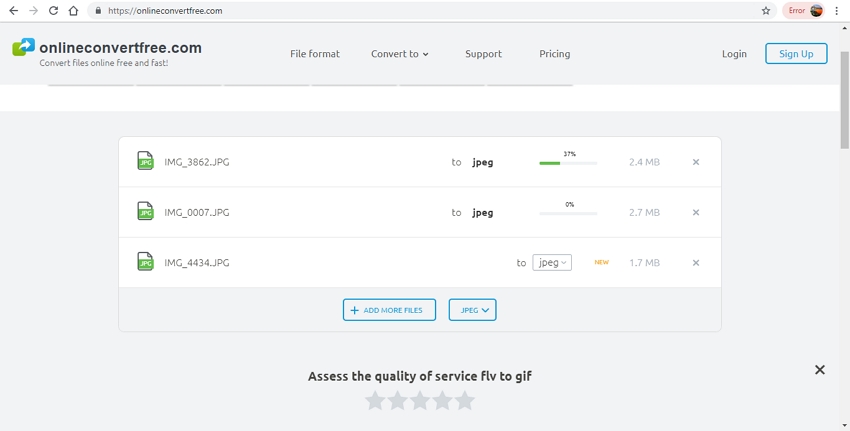Screen dimensions: 850x431
Task: Expand the Convert to menu
Action: [399, 54]
